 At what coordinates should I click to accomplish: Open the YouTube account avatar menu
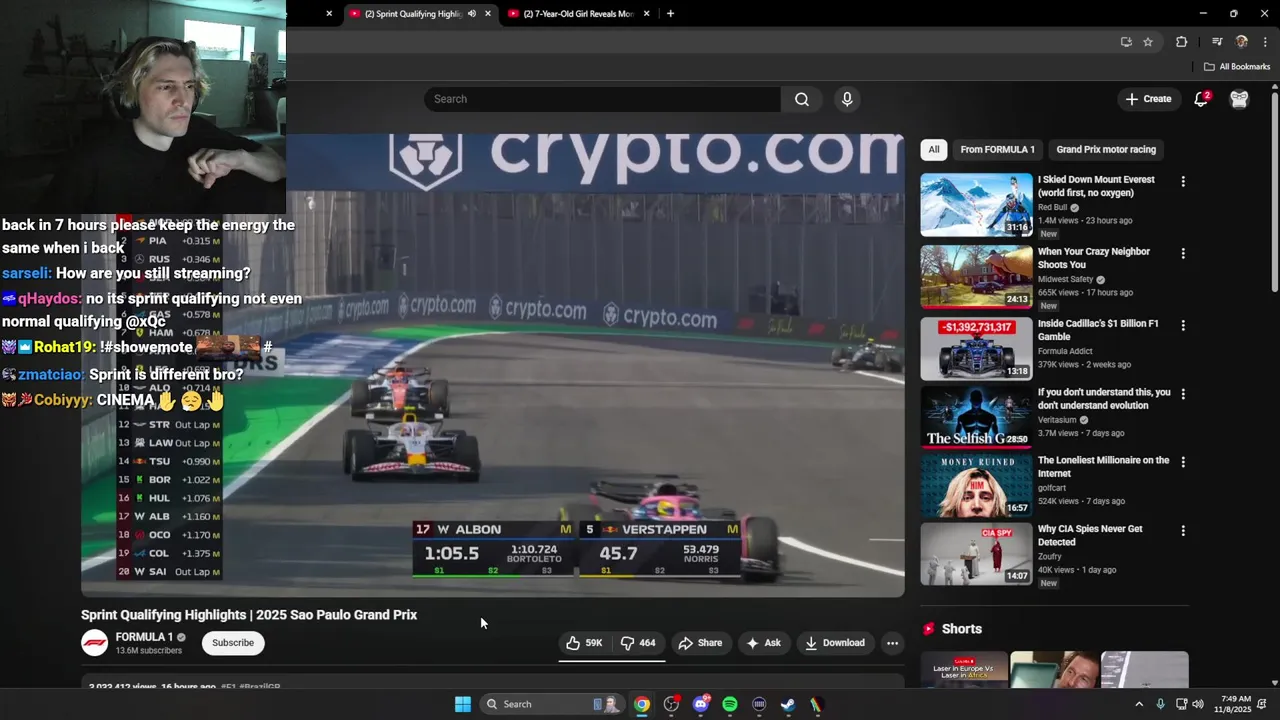coord(1239,99)
